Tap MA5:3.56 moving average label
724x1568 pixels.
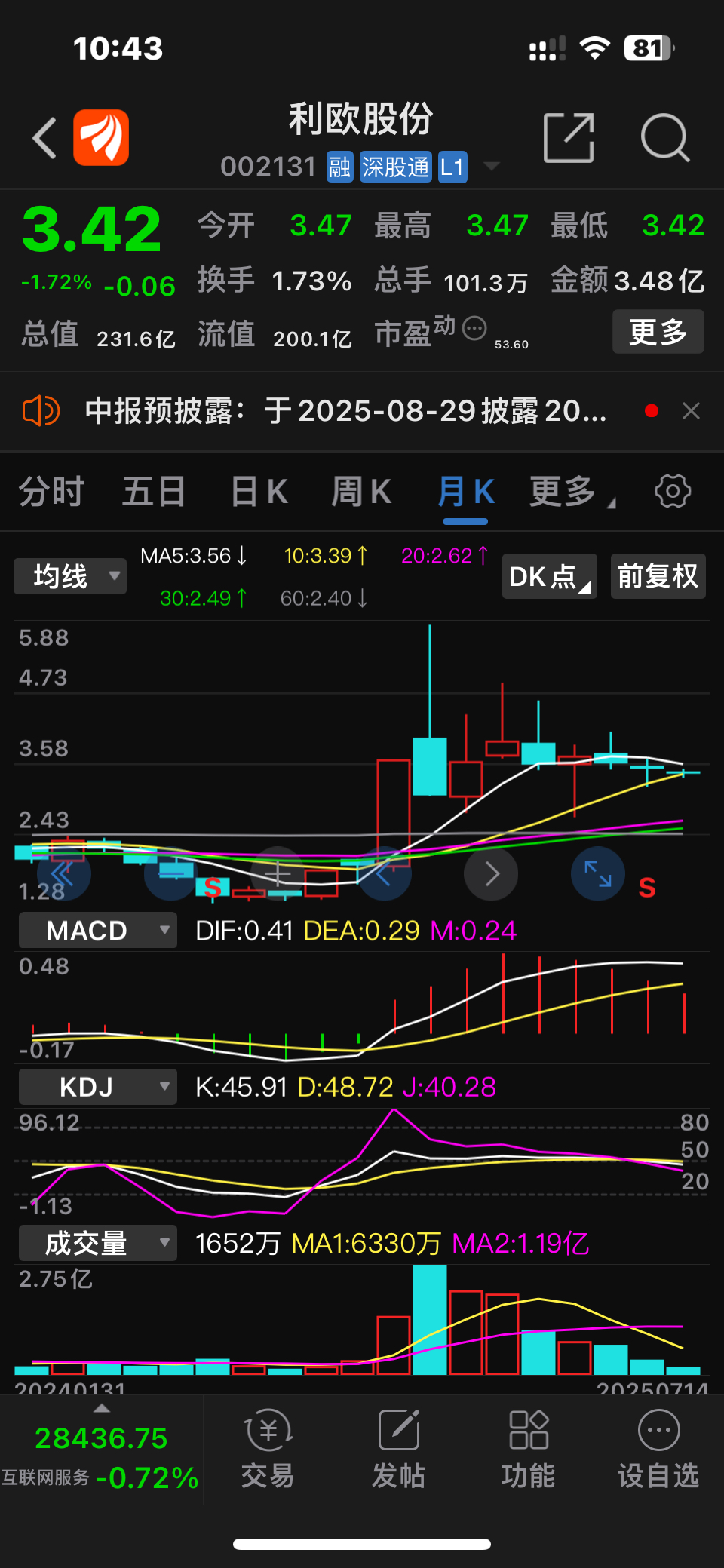(x=194, y=556)
